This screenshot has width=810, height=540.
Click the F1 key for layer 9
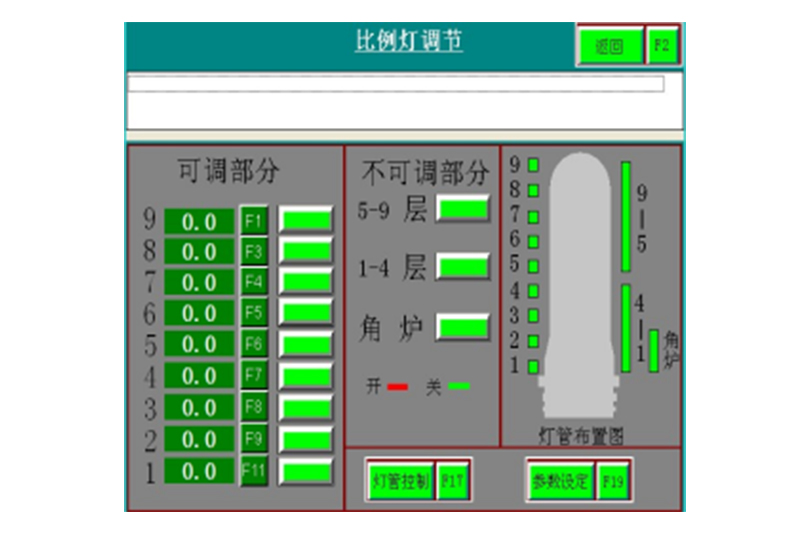pyautogui.click(x=254, y=221)
